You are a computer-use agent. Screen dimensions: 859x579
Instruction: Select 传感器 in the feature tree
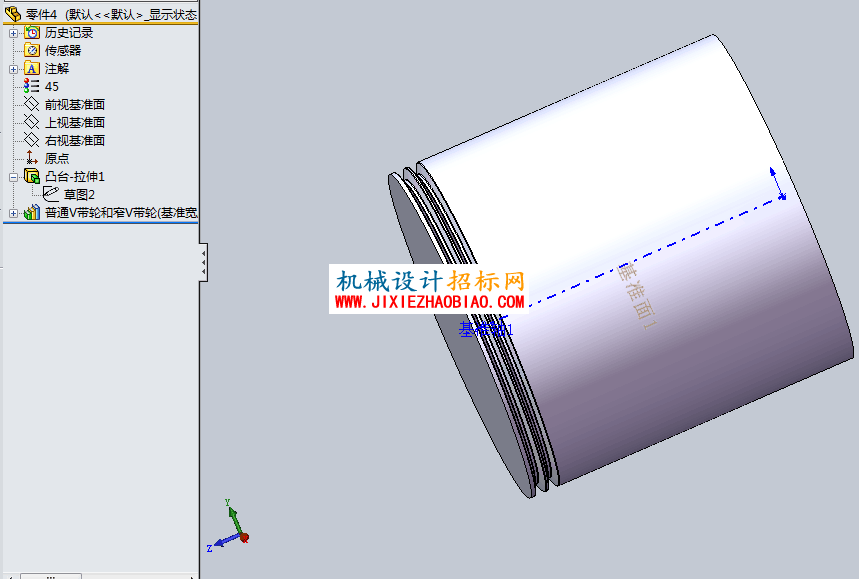point(63,50)
